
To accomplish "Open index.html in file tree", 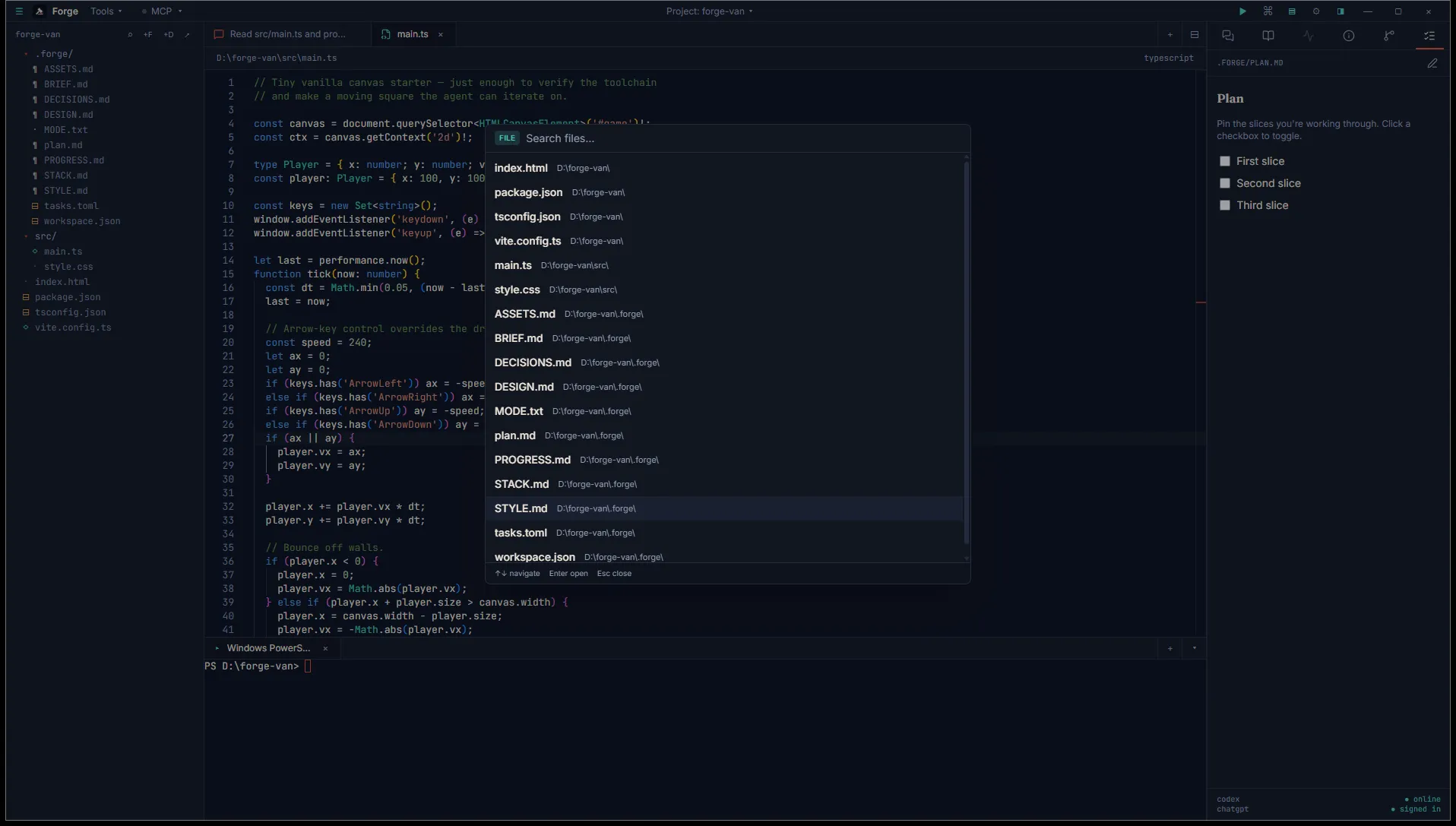I will click(x=62, y=282).
